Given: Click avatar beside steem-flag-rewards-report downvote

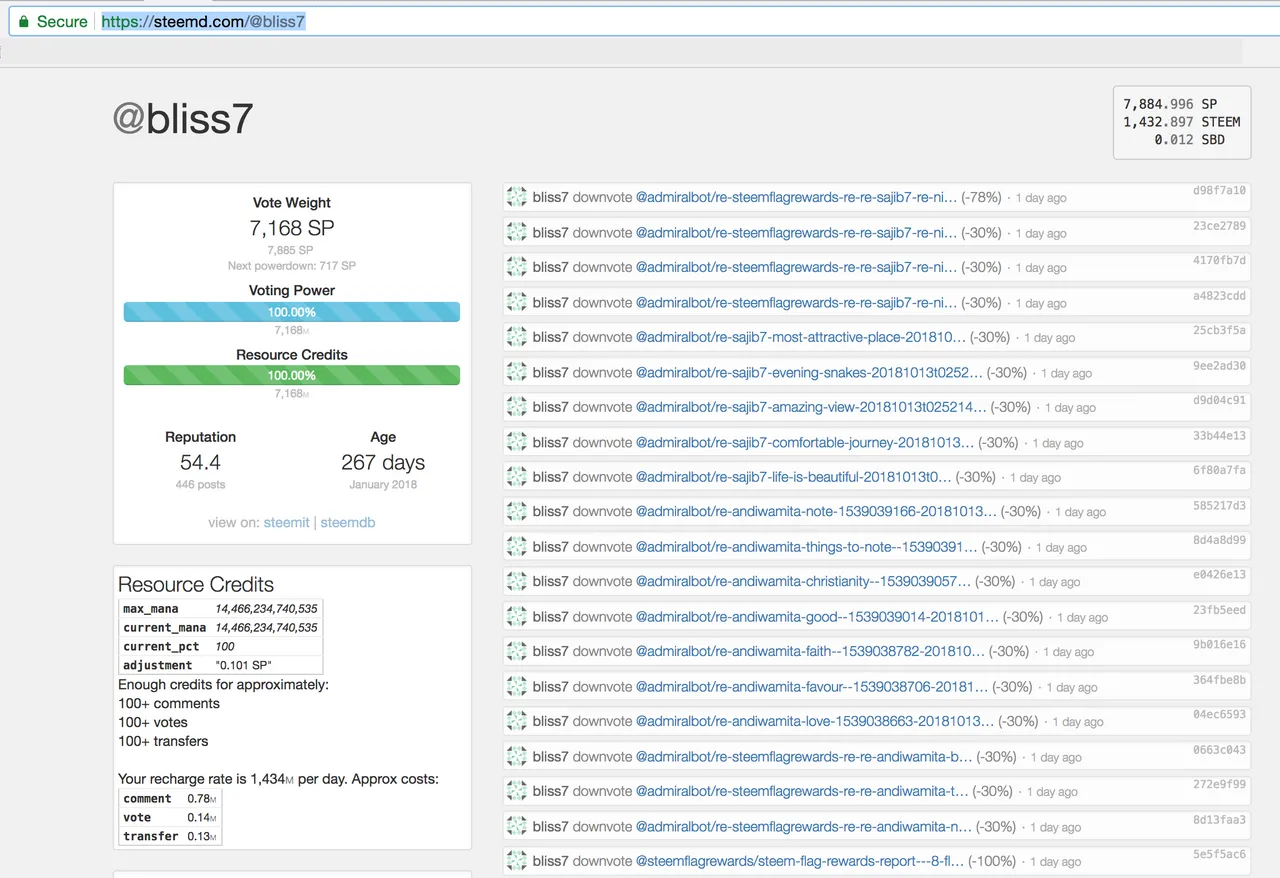Looking at the screenshot, I should (x=516, y=861).
